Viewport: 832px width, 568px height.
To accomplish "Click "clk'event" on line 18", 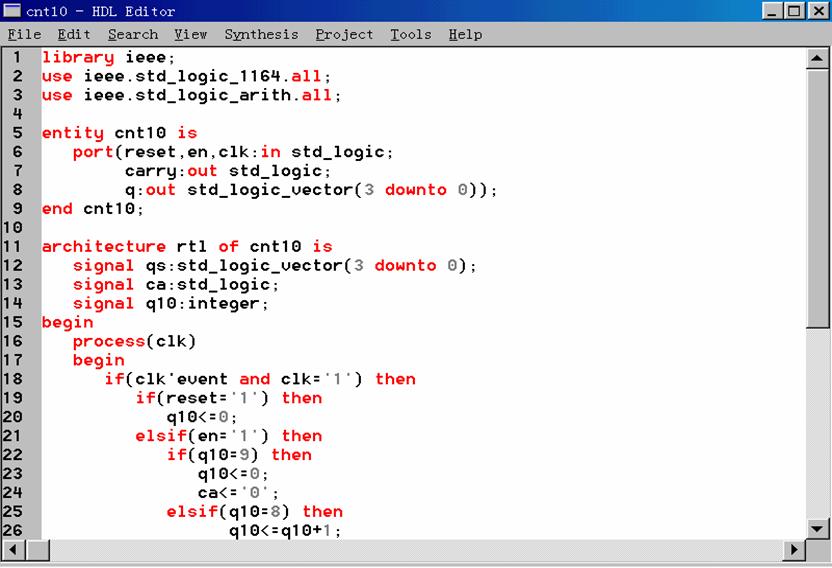I will [x=181, y=379].
